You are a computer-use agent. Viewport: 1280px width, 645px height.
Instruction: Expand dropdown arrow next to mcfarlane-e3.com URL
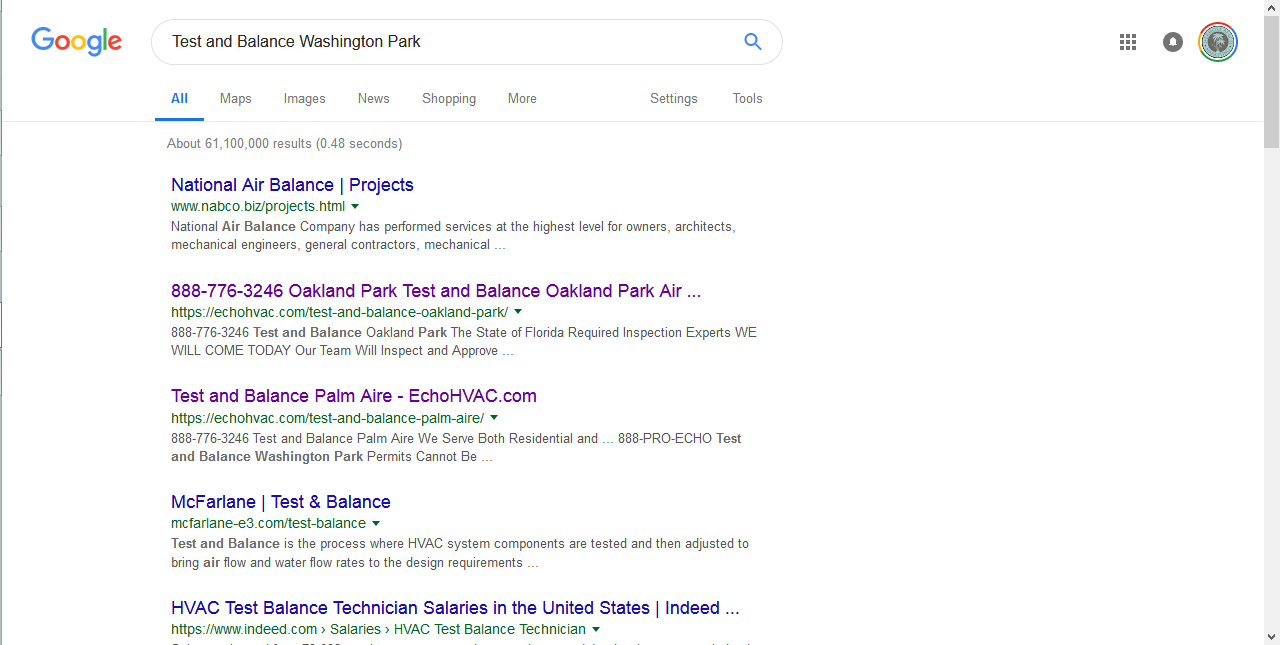pyautogui.click(x=376, y=523)
